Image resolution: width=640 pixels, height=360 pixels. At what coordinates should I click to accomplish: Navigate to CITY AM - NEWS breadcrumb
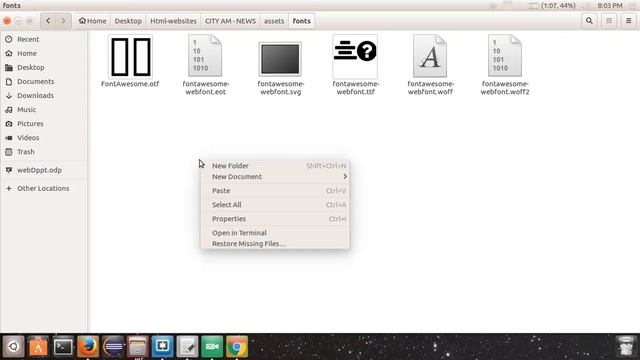point(230,21)
